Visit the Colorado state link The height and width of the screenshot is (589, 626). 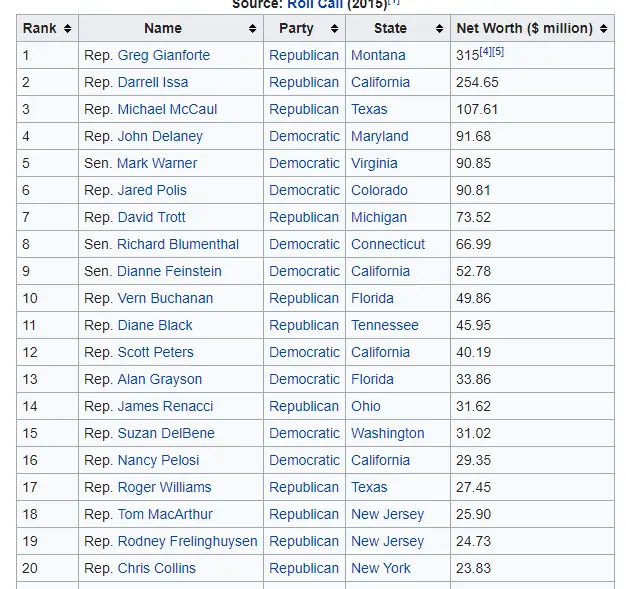tap(379, 190)
